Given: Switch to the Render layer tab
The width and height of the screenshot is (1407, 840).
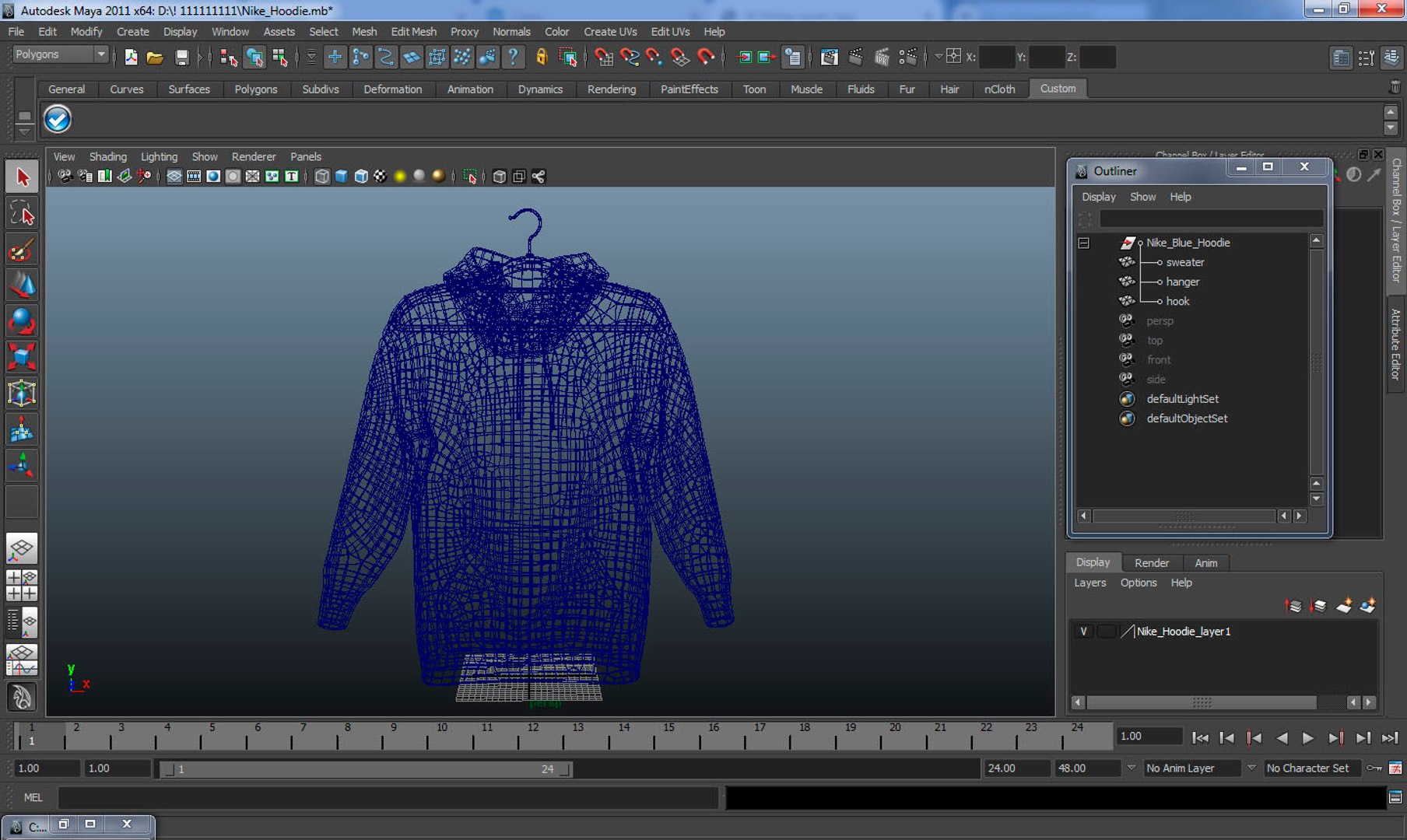Looking at the screenshot, I should (1151, 563).
